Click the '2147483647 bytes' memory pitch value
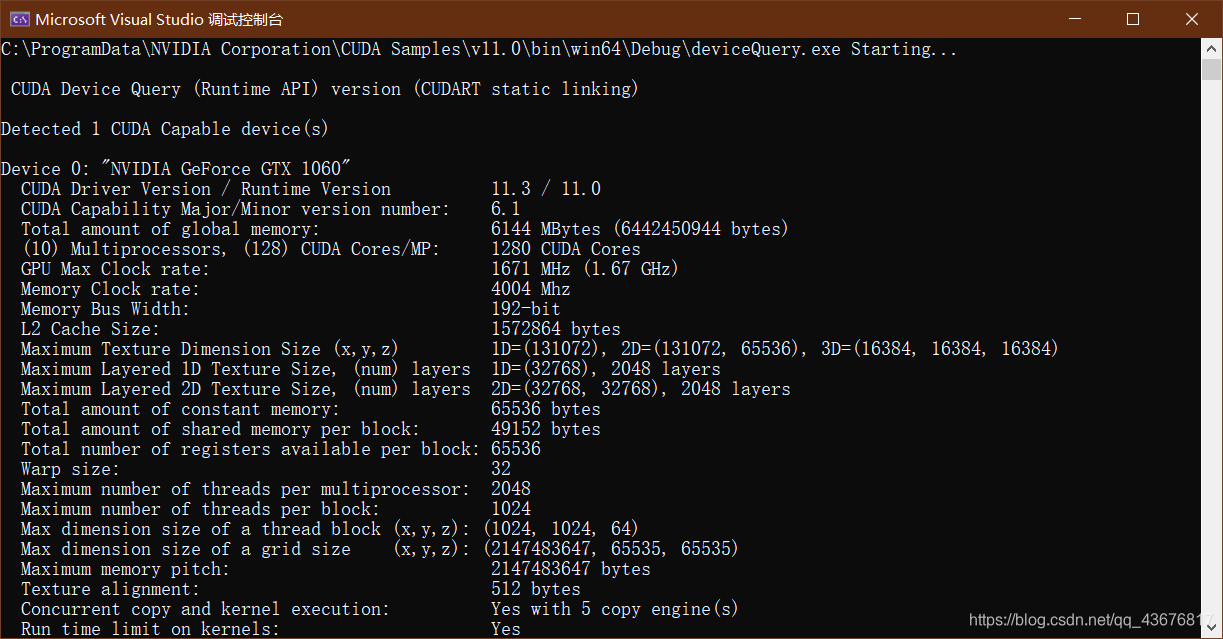 [571, 569]
